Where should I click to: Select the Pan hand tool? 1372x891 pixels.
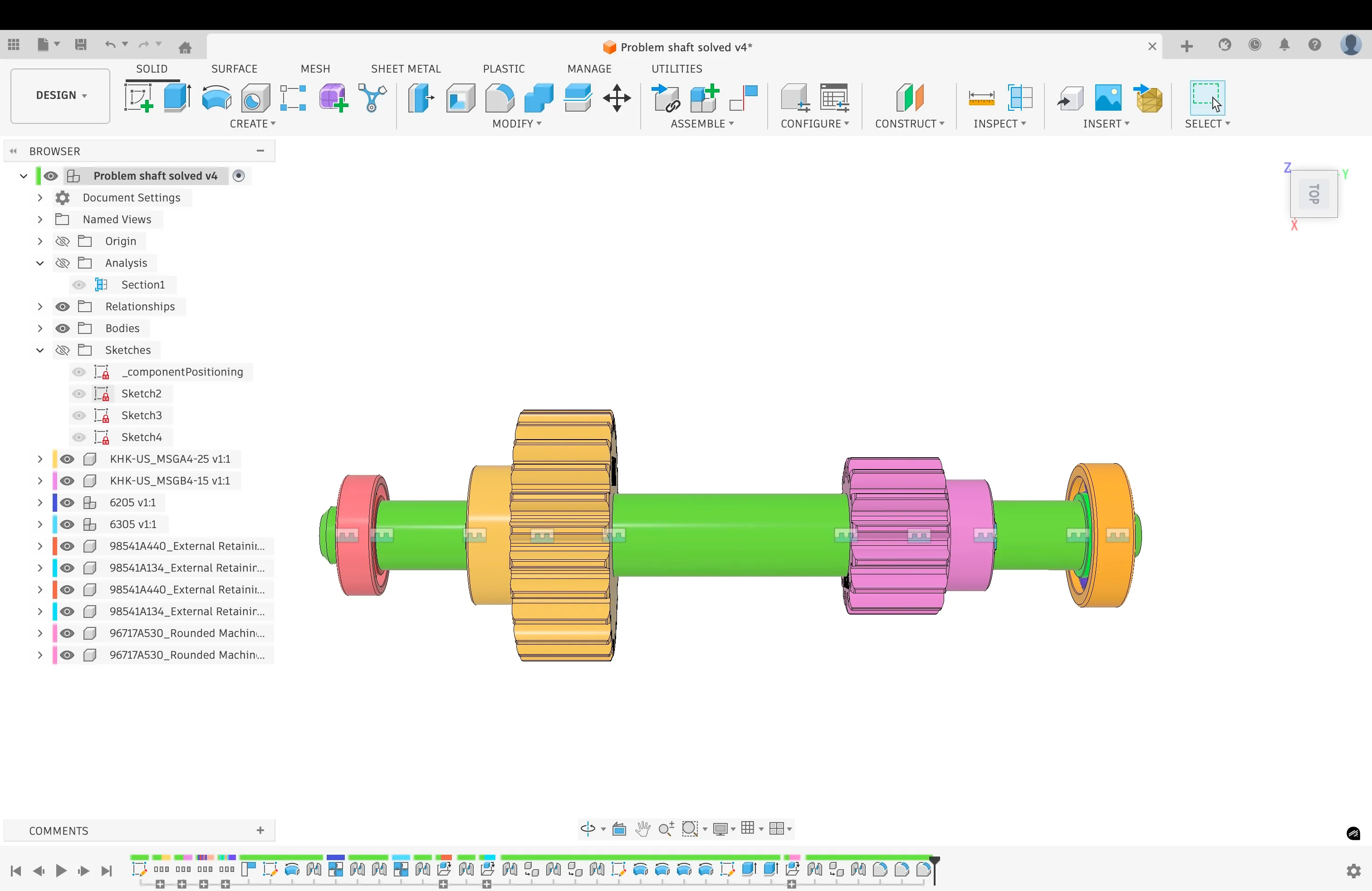tap(642, 829)
